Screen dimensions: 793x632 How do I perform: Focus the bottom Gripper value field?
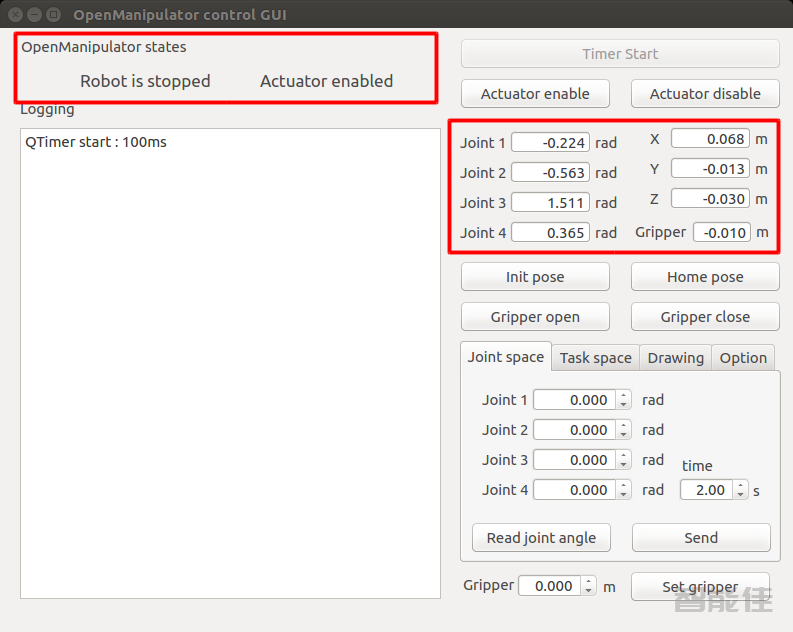[550, 585]
